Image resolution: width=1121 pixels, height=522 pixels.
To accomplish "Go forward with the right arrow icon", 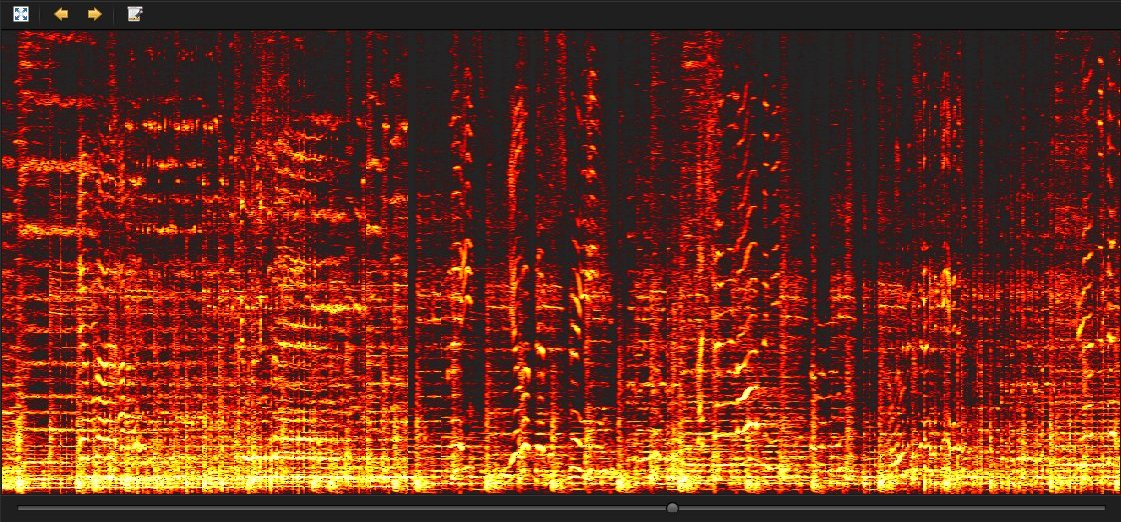I will [94, 14].
